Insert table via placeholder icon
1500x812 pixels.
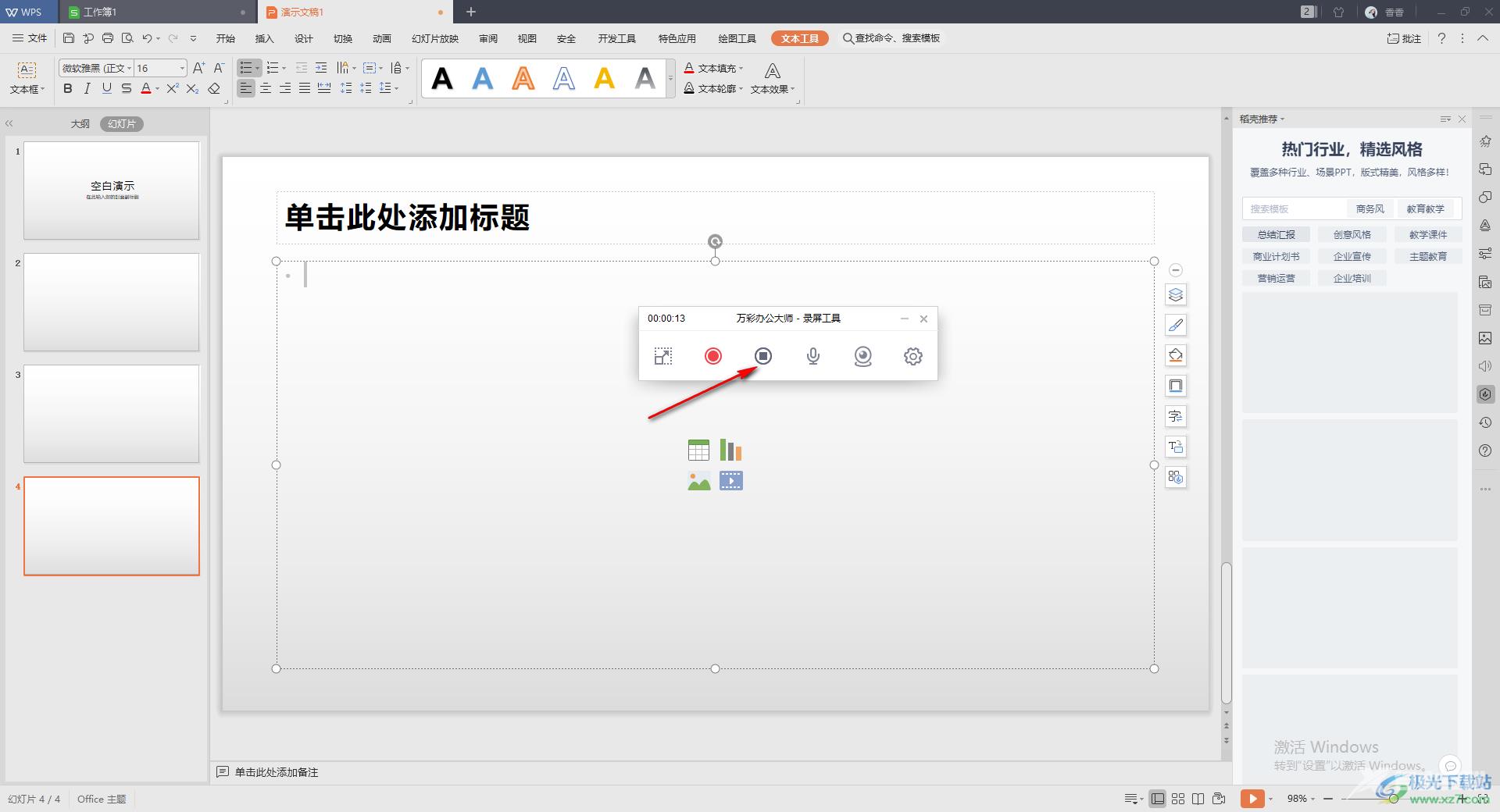[698, 450]
